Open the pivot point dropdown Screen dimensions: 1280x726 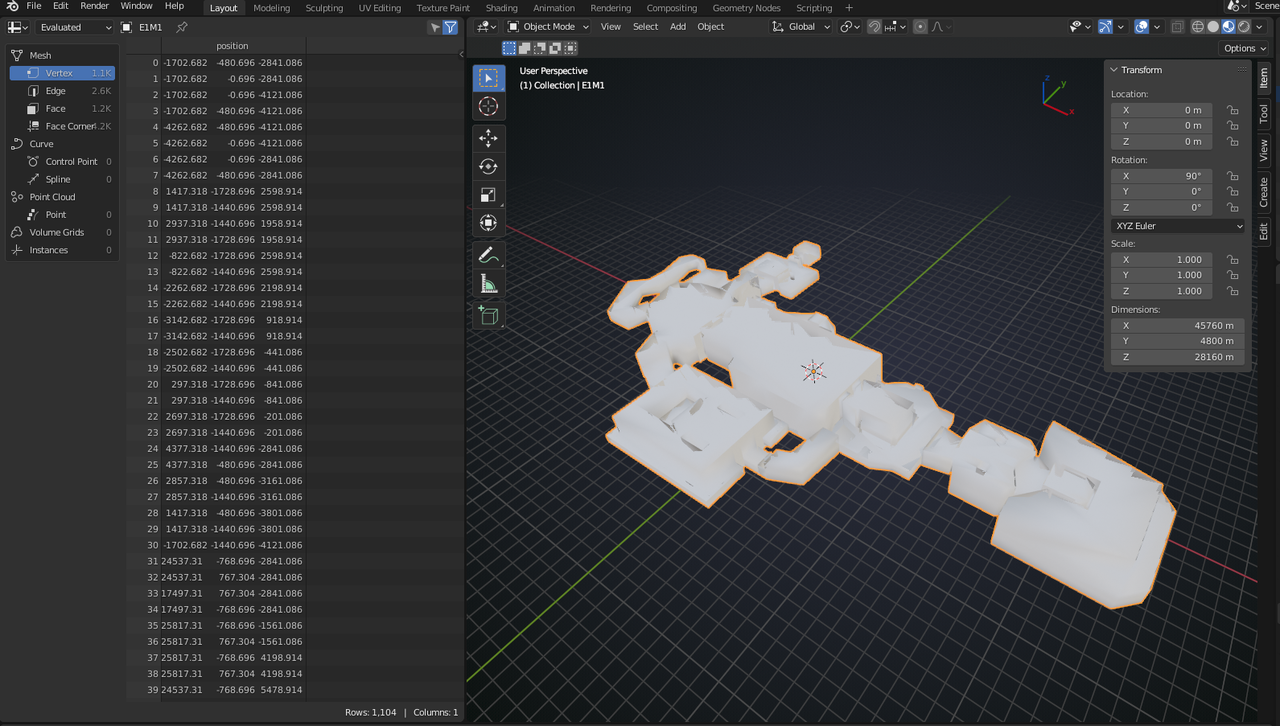click(x=850, y=27)
